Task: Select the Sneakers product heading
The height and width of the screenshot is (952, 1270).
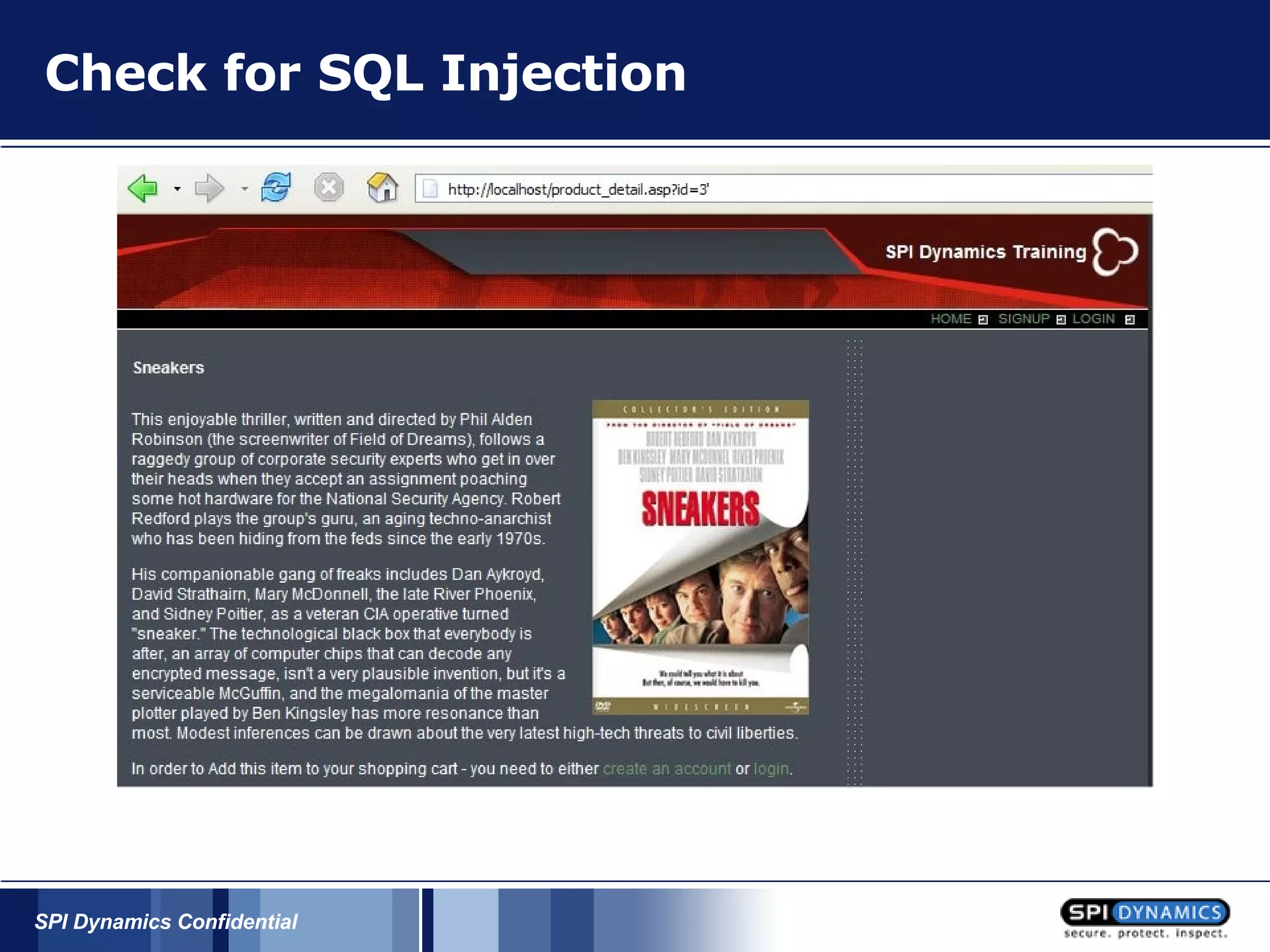Action: pos(169,368)
